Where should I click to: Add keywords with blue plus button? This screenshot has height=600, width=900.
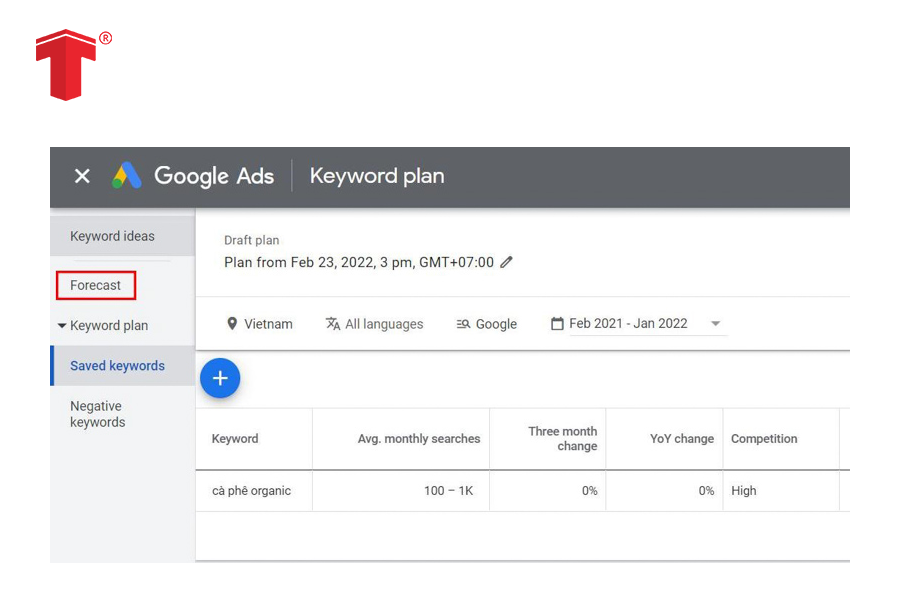(x=220, y=378)
